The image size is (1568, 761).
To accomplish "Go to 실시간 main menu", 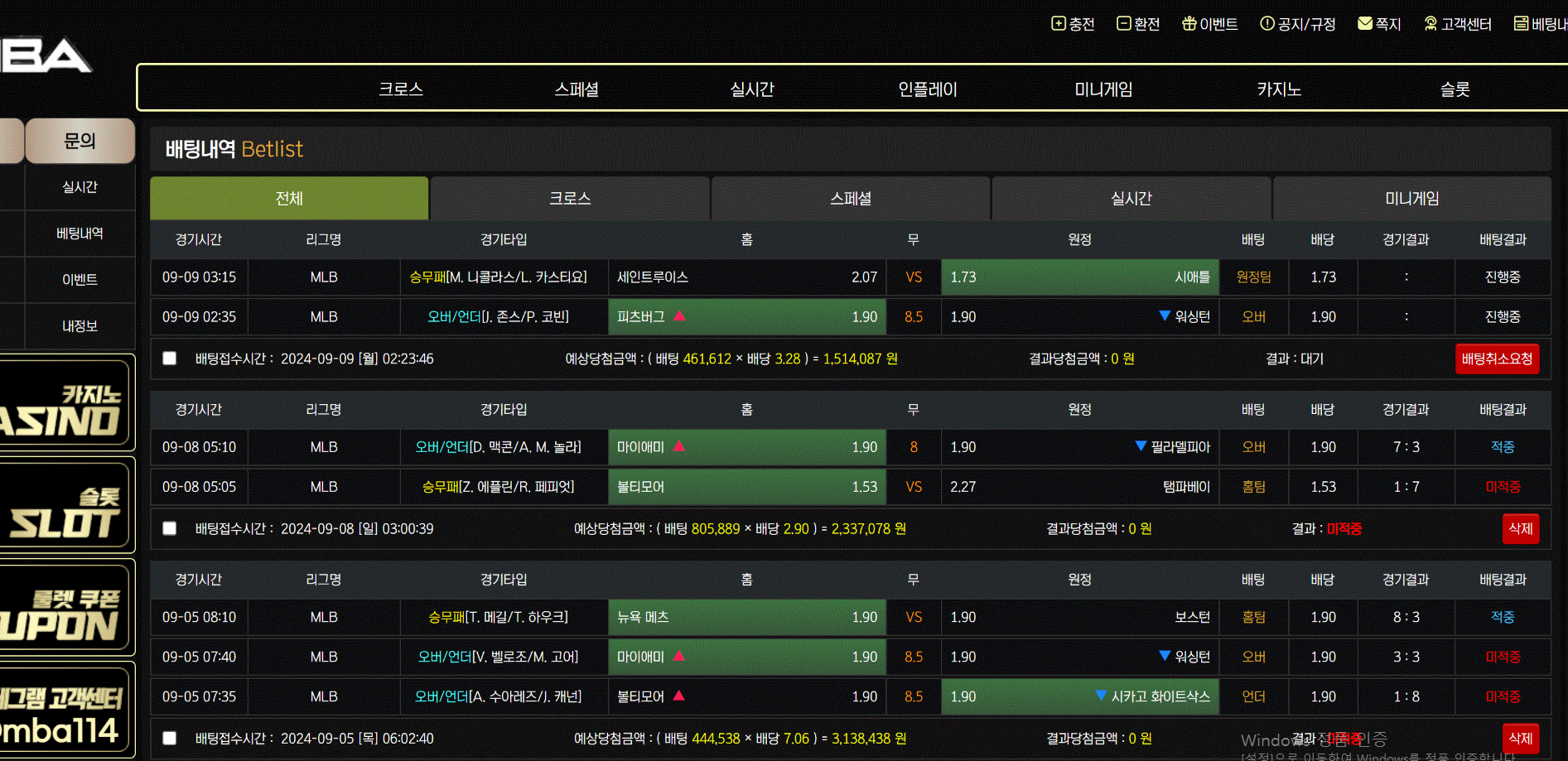I will point(752,89).
